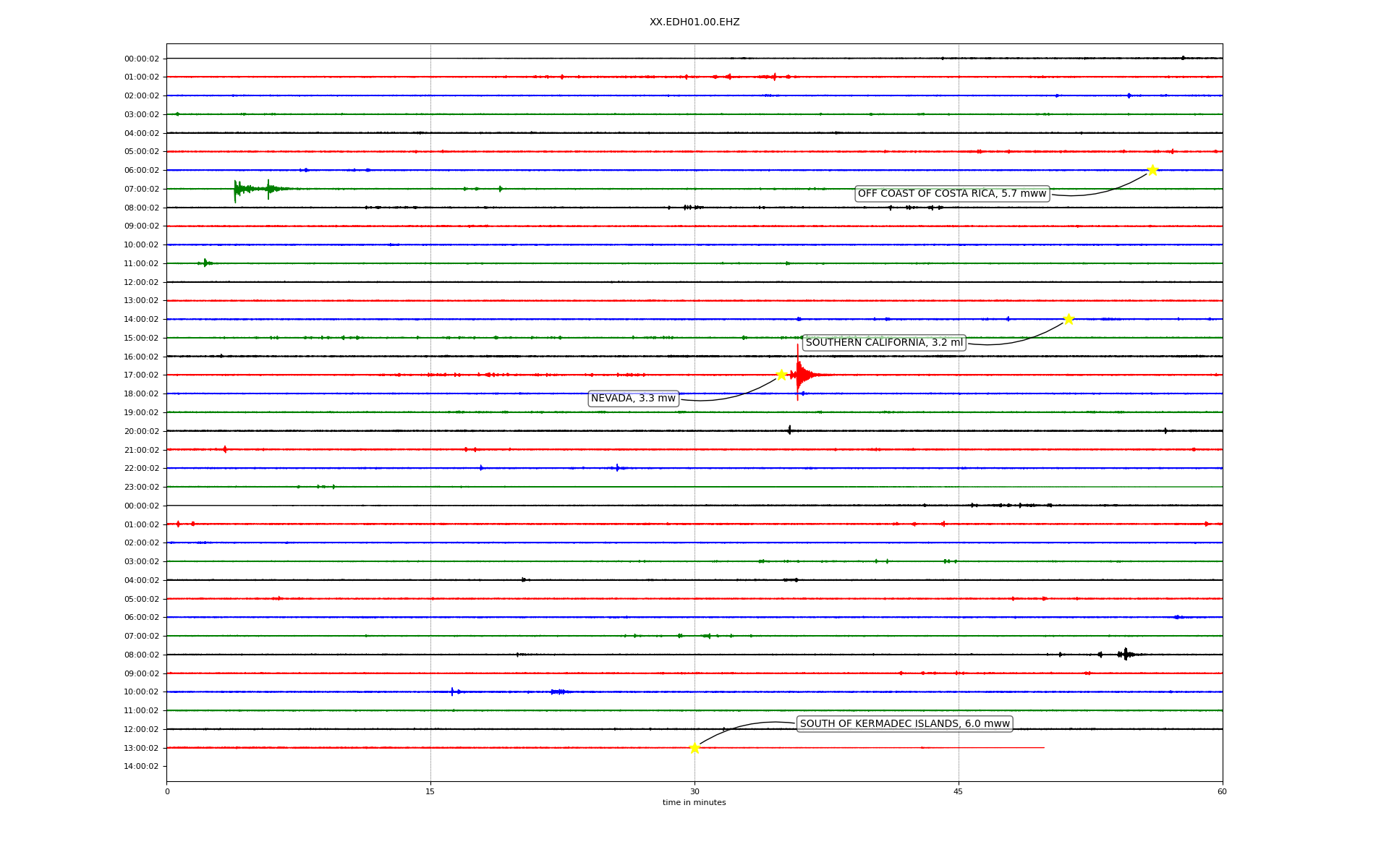Click the 45 tick on time axis
Screen dimensions: 1389x868
click(x=959, y=791)
